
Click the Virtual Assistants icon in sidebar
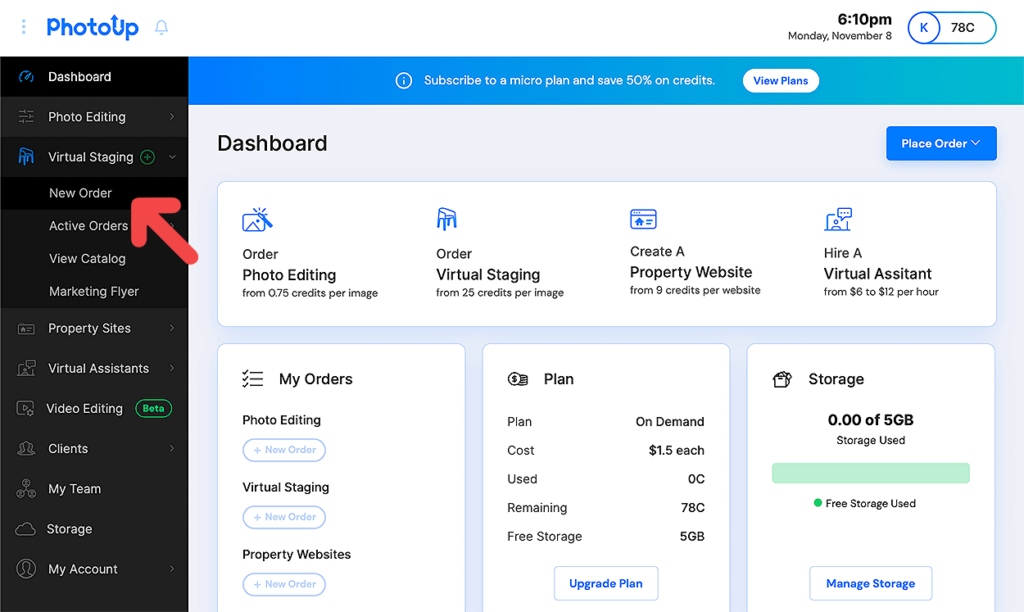pyautogui.click(x=26, y=368)
